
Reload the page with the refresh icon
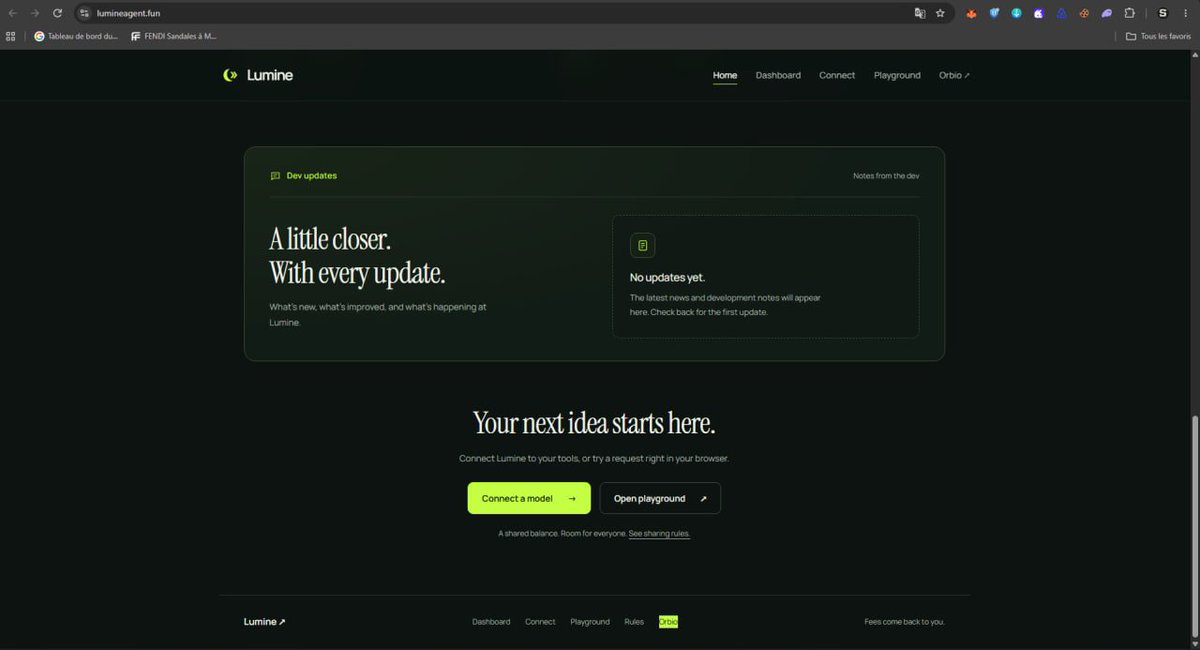[57, 13]
